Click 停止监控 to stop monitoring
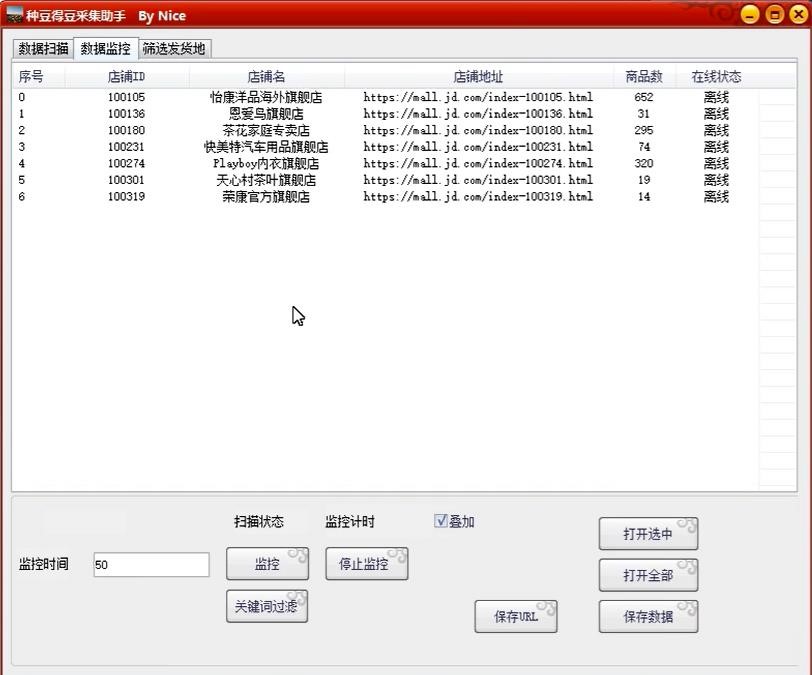The image size is (812, 675). tap(365, 563)
